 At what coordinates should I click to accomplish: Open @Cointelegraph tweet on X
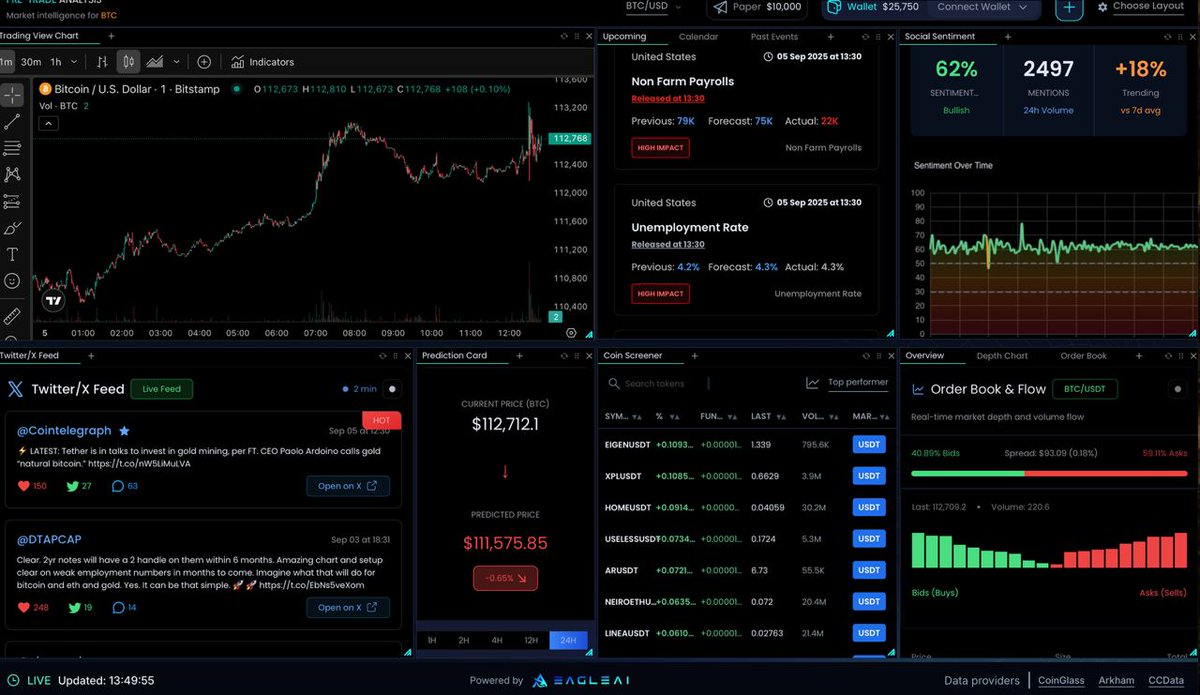(x=347, y=486)
